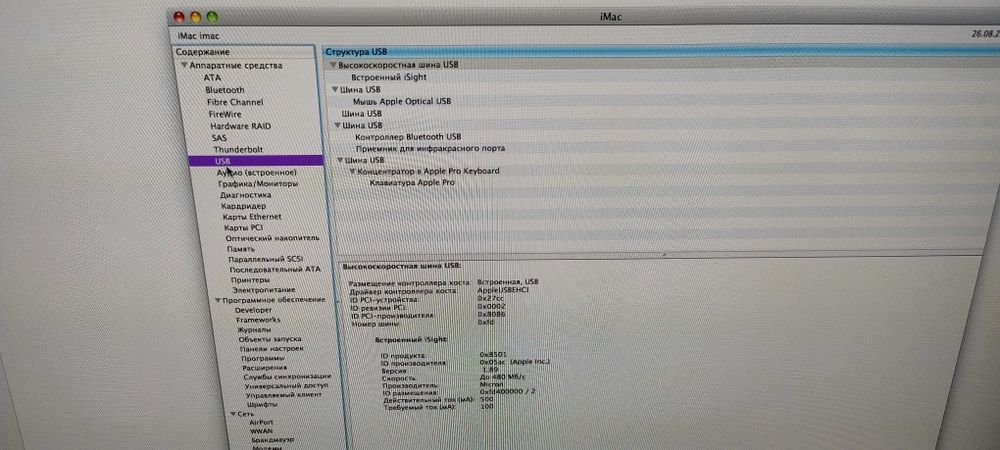Select Расширения entry

click(x=265, y=368)
